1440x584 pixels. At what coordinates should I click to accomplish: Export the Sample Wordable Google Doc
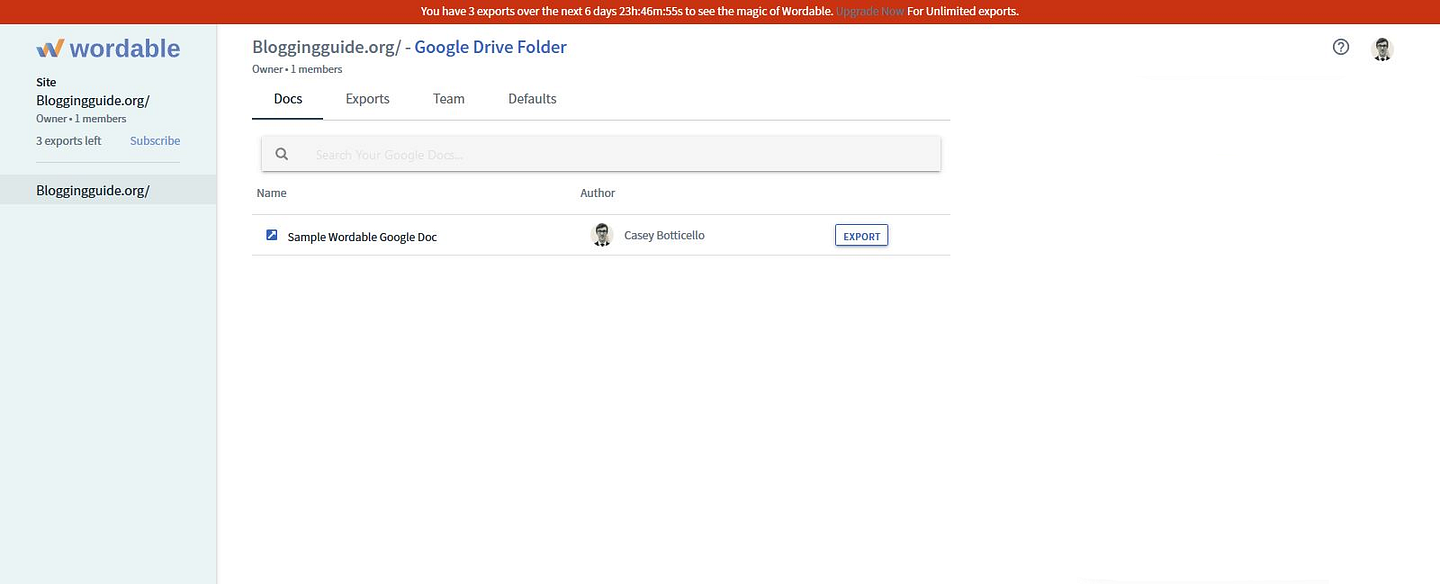click(861, 236)
